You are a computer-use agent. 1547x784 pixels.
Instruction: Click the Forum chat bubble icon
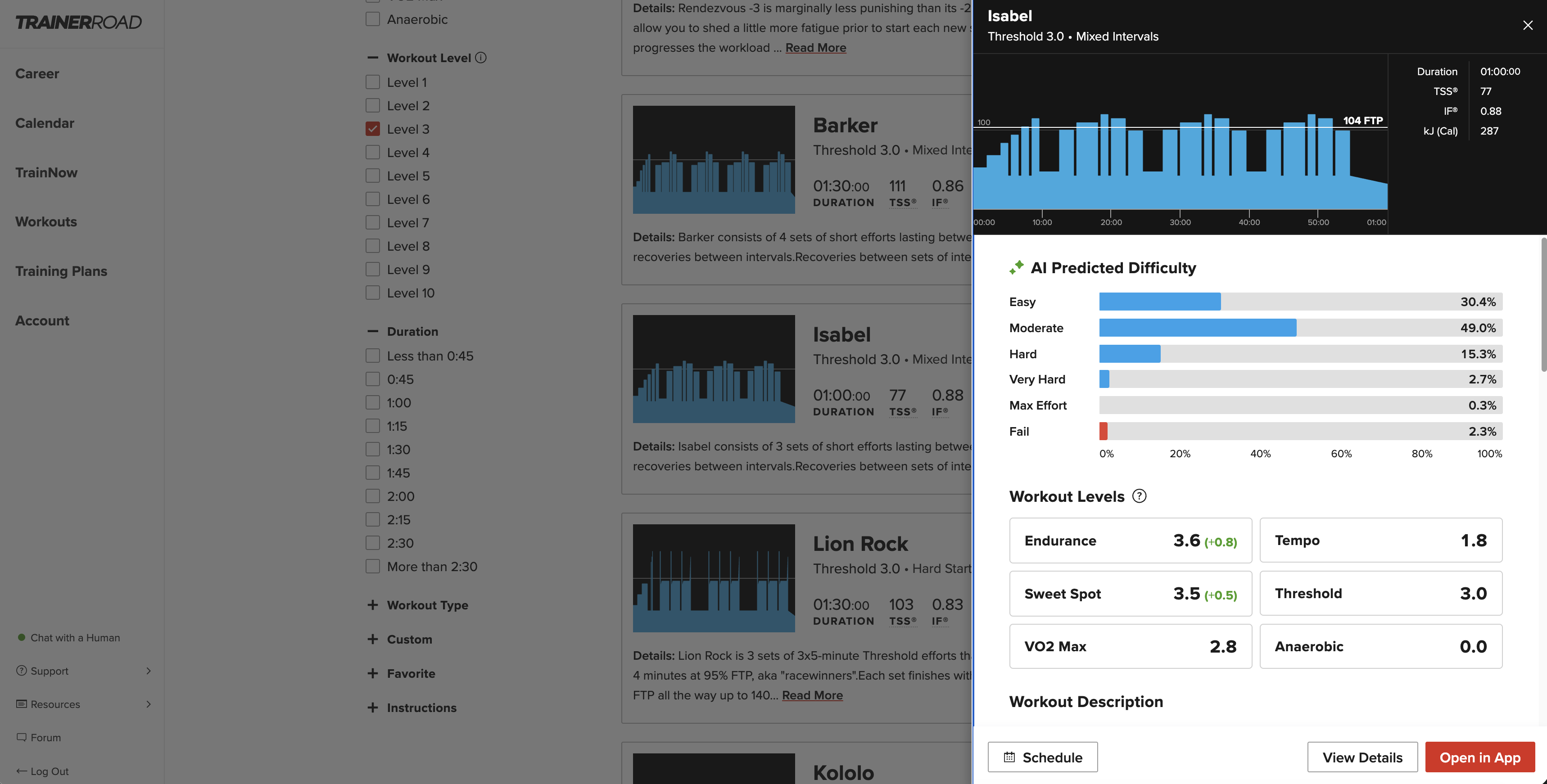tap(22, 737)
